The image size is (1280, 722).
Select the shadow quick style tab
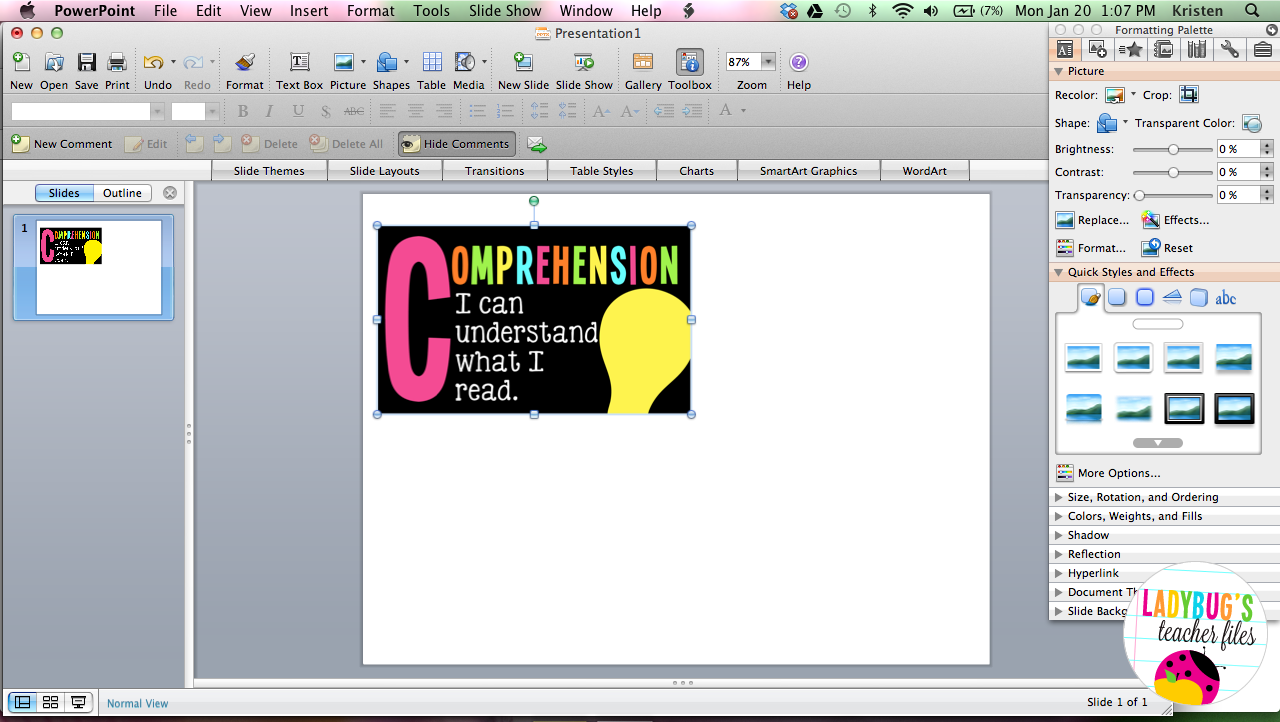[1117, 297]
